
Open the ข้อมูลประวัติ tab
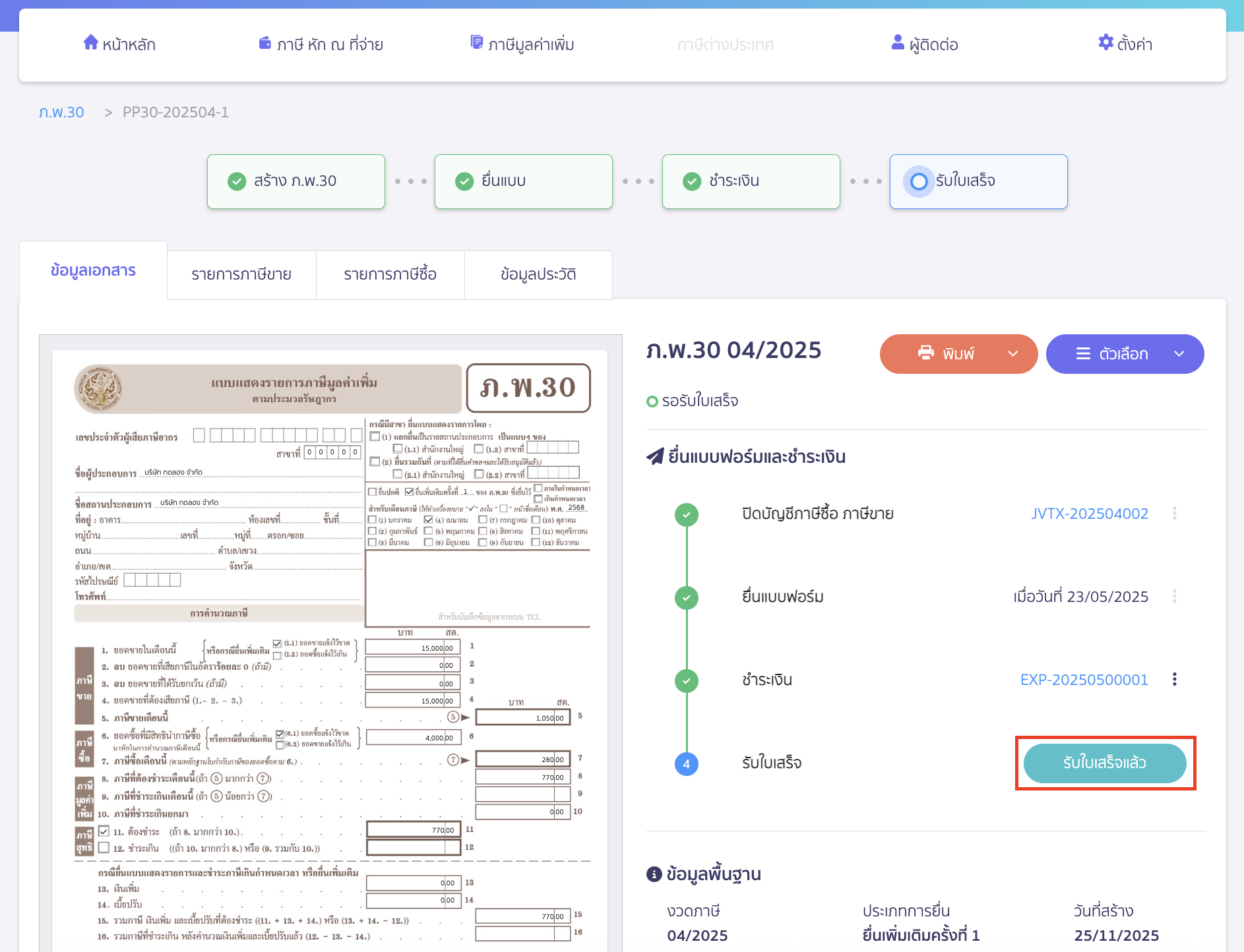pos(538,275)
